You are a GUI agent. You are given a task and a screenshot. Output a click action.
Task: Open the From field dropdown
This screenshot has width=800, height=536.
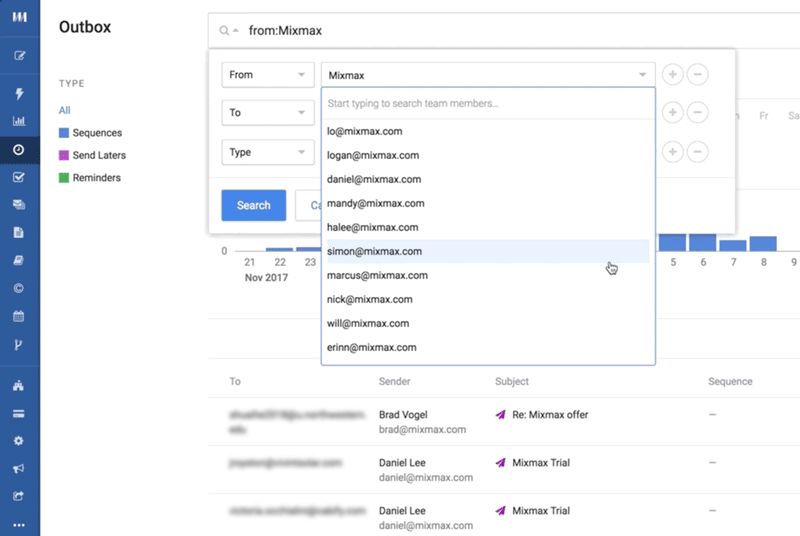point(268,75)
